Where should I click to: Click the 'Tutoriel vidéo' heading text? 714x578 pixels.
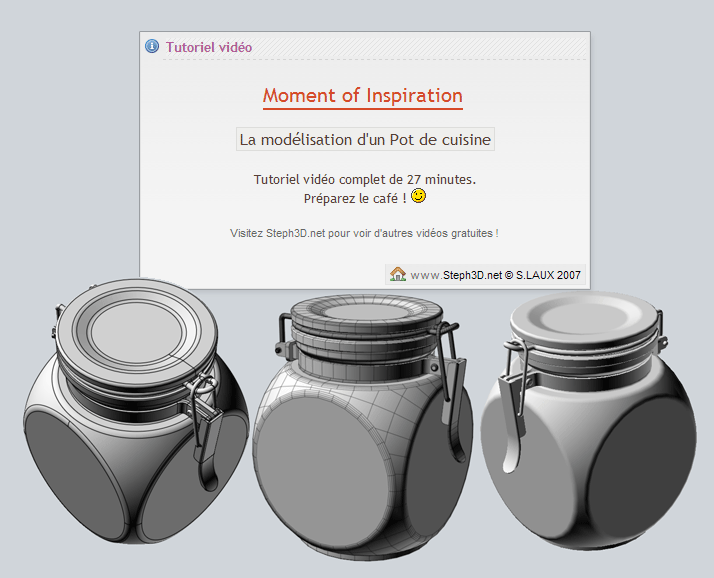tap(209, 47)
